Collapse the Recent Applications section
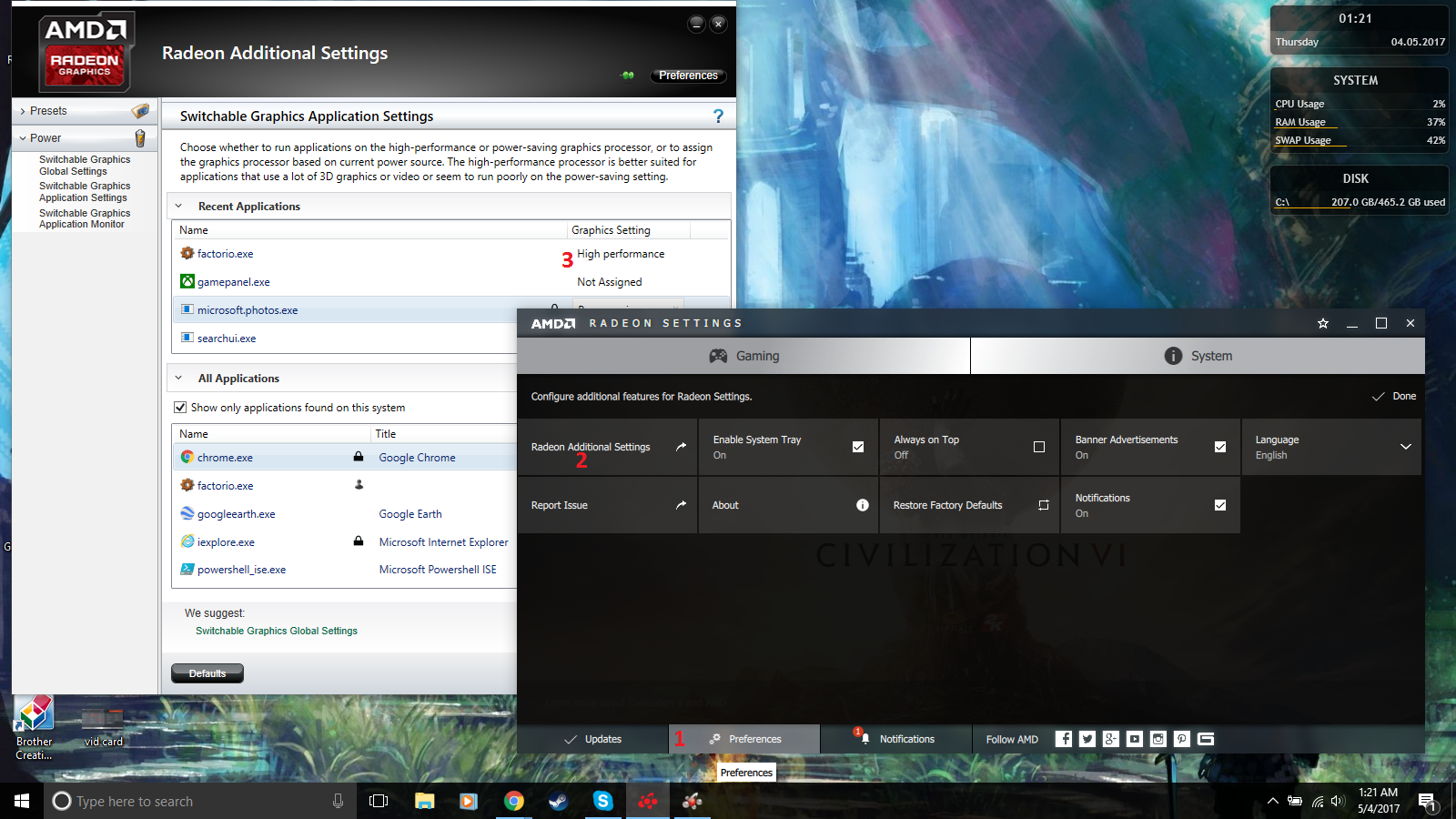 179,207
